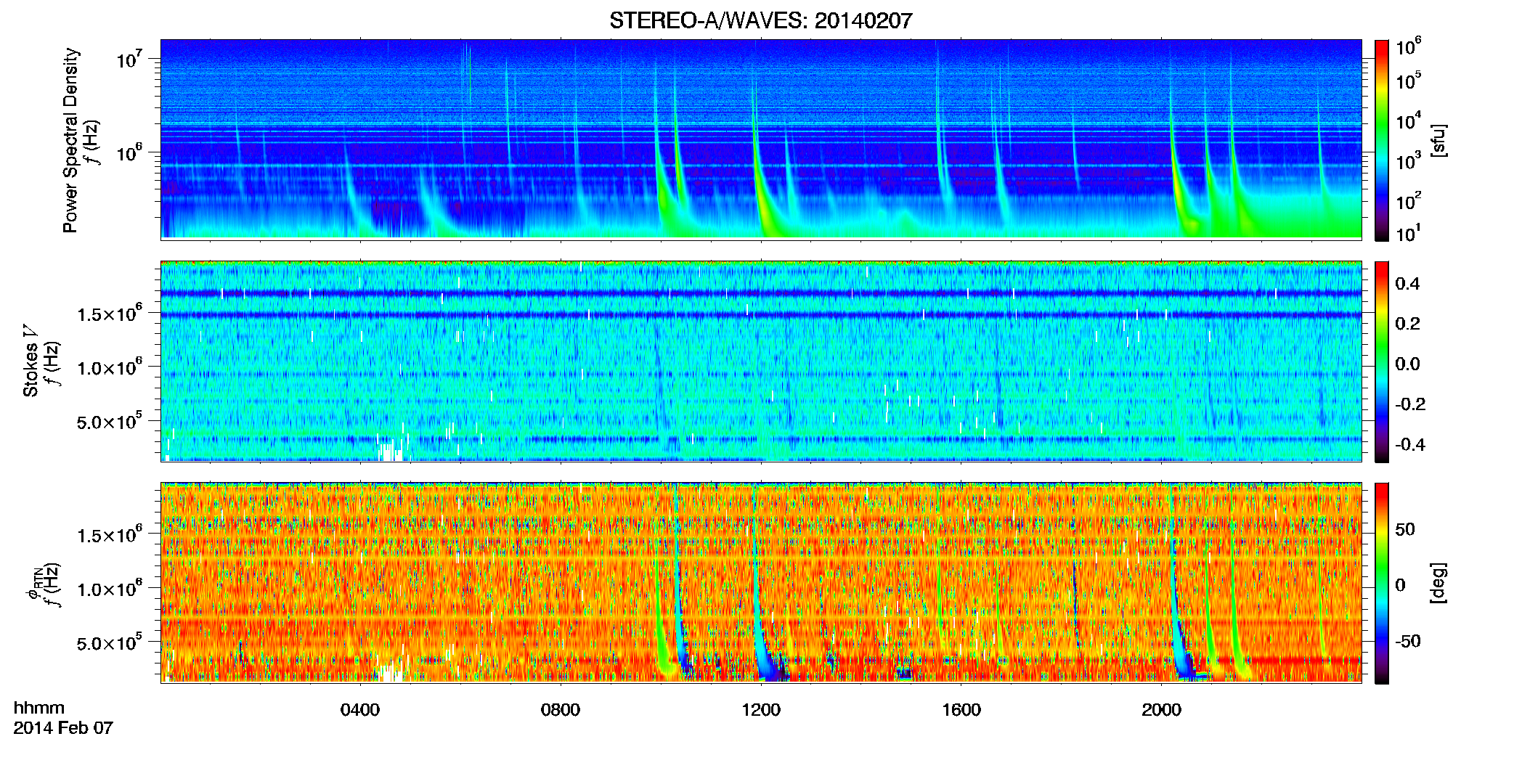
Task: Click the 10^5 label on sfu colorbar
Action: coord(1408,81)
